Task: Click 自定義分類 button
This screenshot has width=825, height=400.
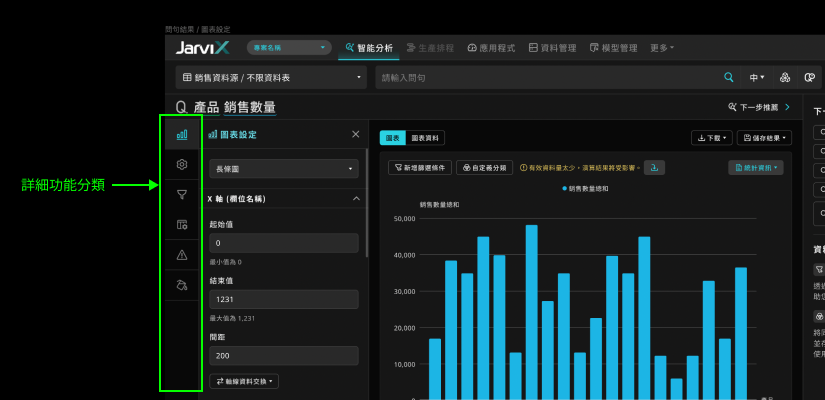Action: [485, 168]
